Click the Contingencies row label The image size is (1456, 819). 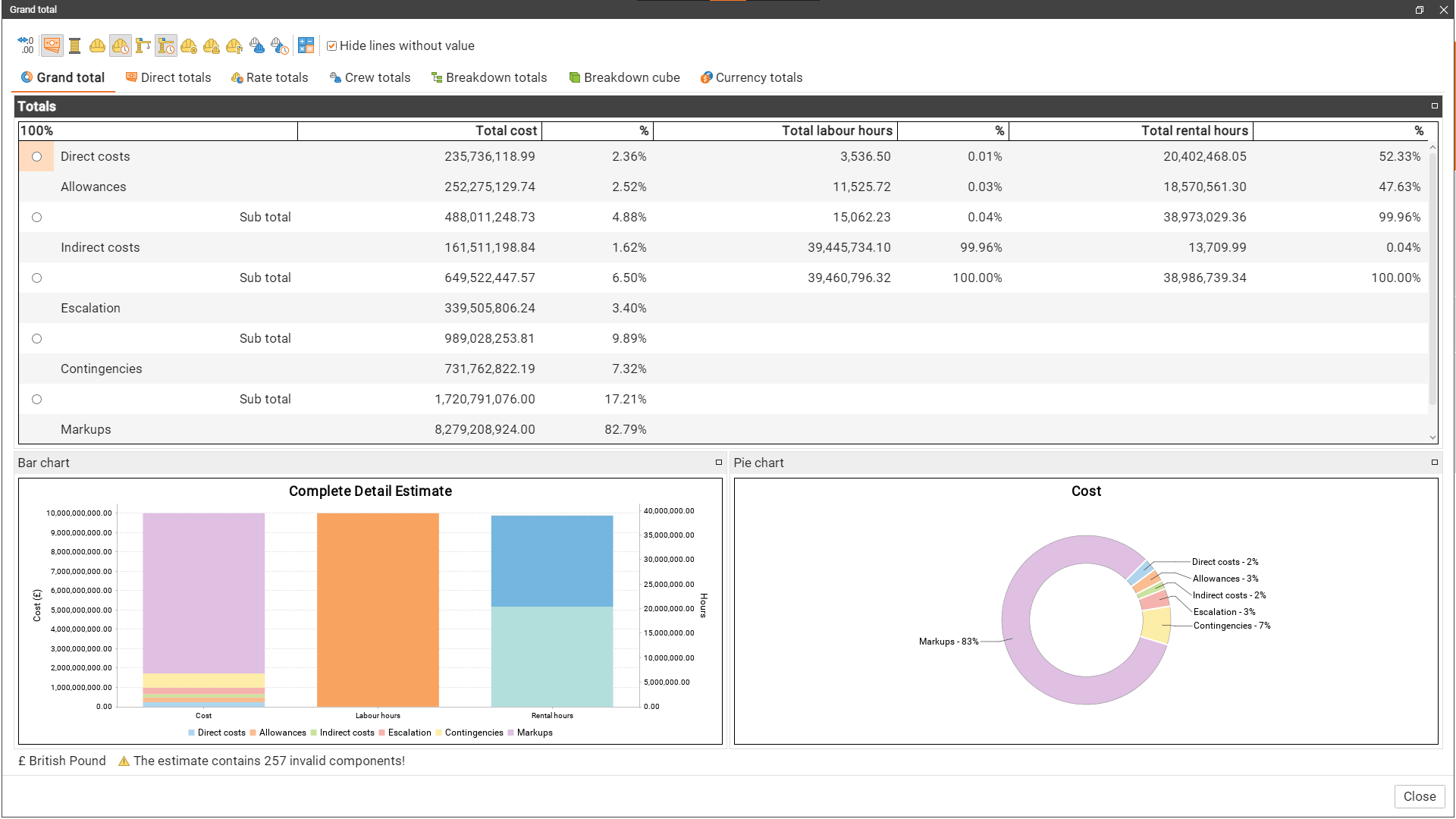(101, 369)
